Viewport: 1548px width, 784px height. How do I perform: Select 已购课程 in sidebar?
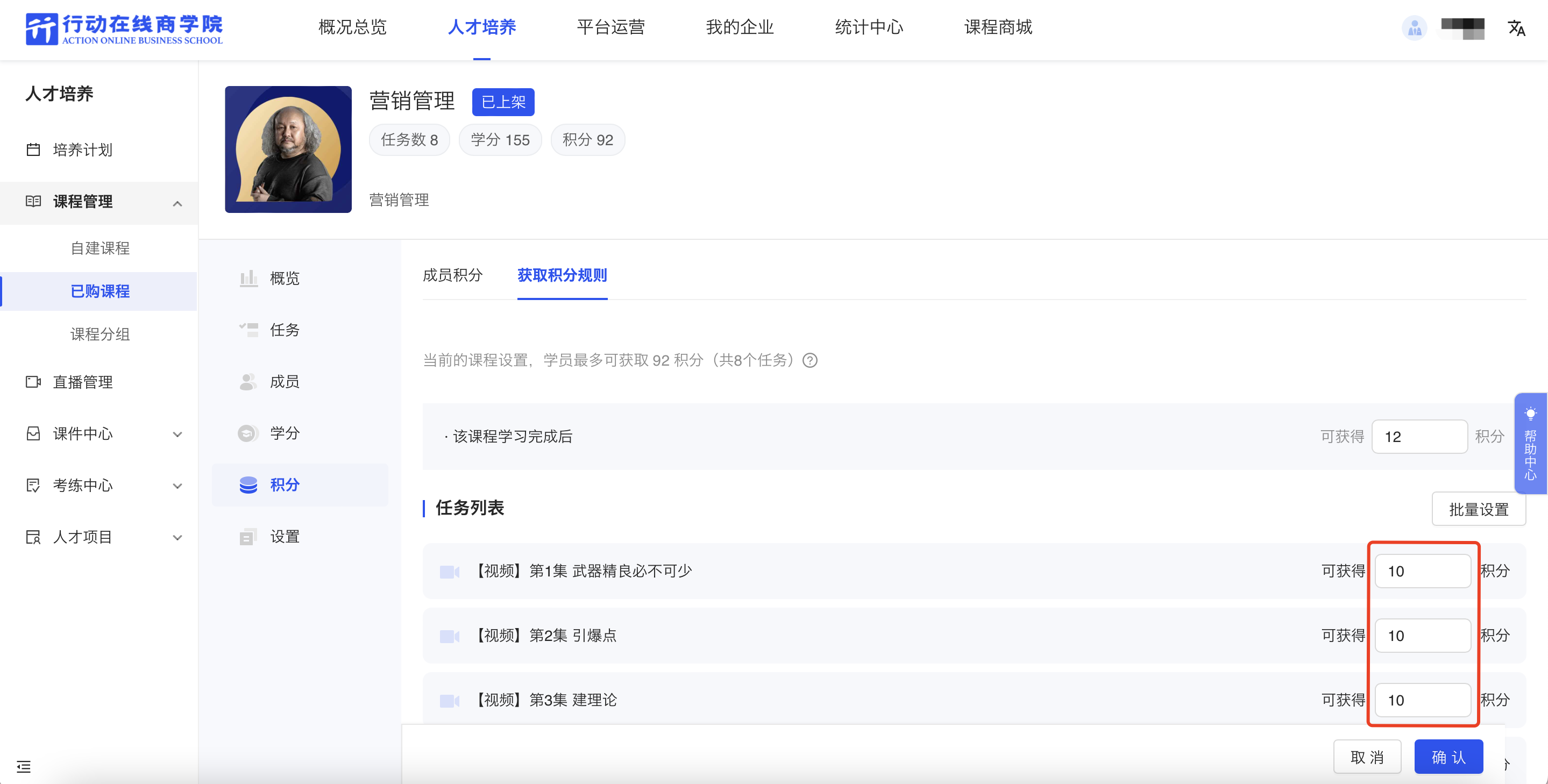pos(100,291)
